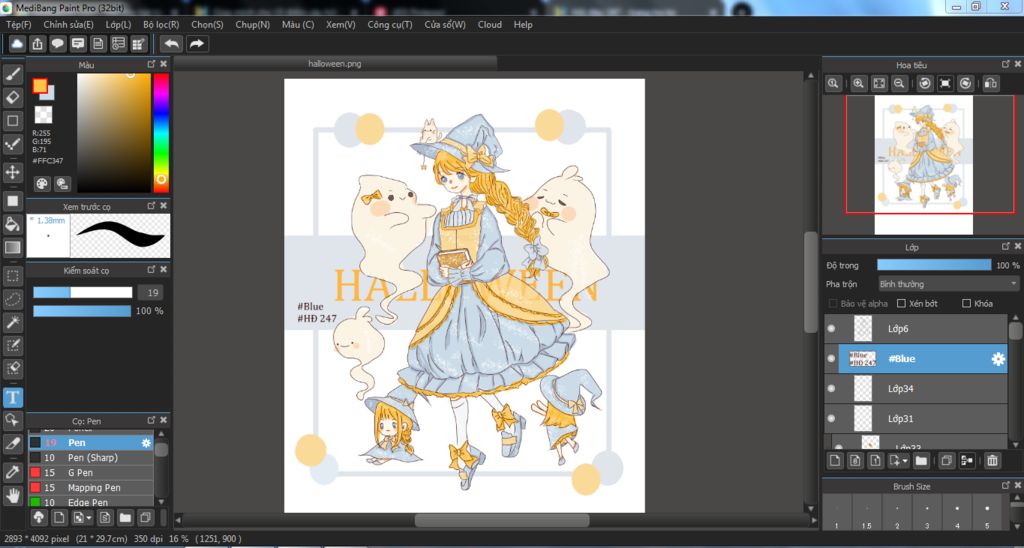Rotate canvas right in navigator

point(965,83)
